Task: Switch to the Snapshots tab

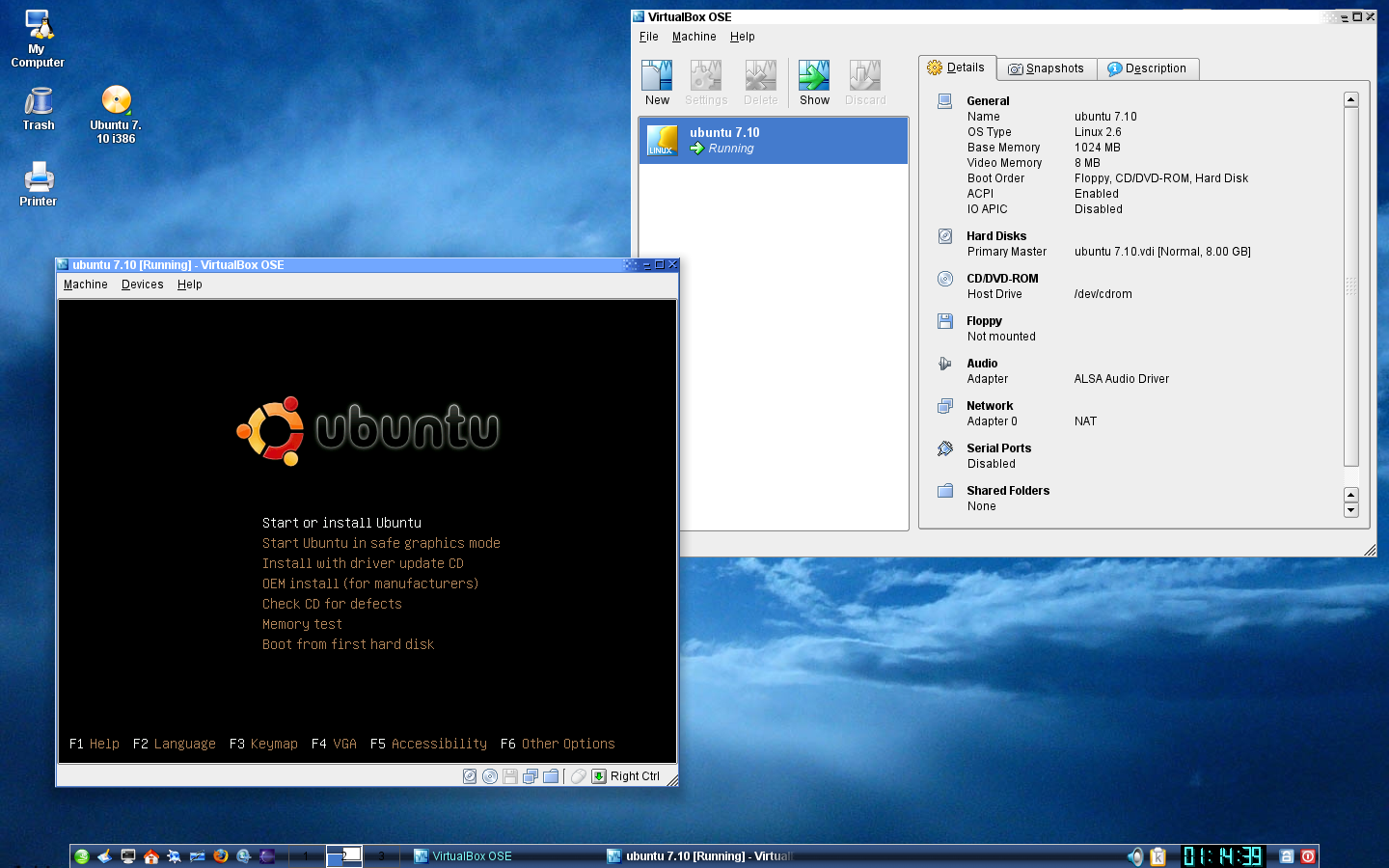Action: click(x=1047, y=68)
